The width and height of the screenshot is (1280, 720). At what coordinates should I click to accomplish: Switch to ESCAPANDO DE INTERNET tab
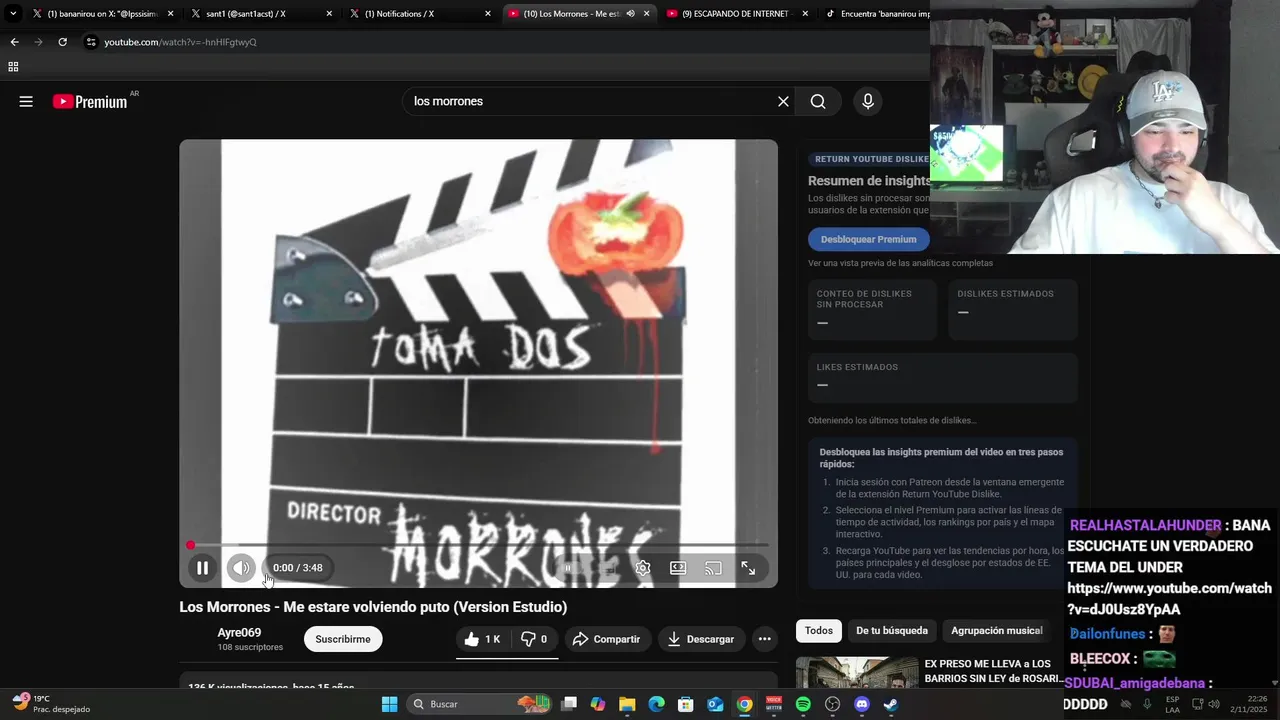point(738,14)
